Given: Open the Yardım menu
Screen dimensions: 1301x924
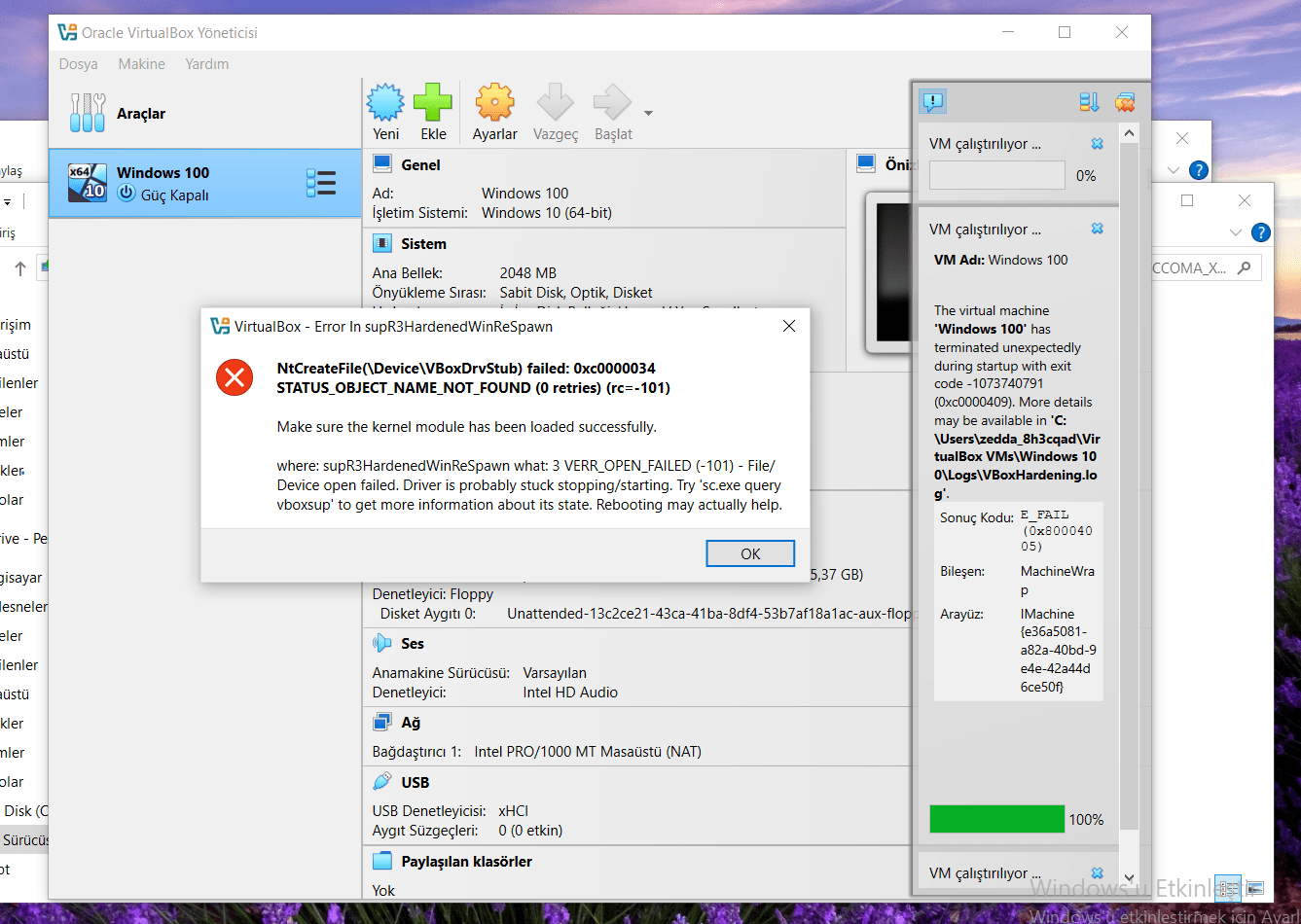Looking at the screenshot, I should click(x=207, y=64).
